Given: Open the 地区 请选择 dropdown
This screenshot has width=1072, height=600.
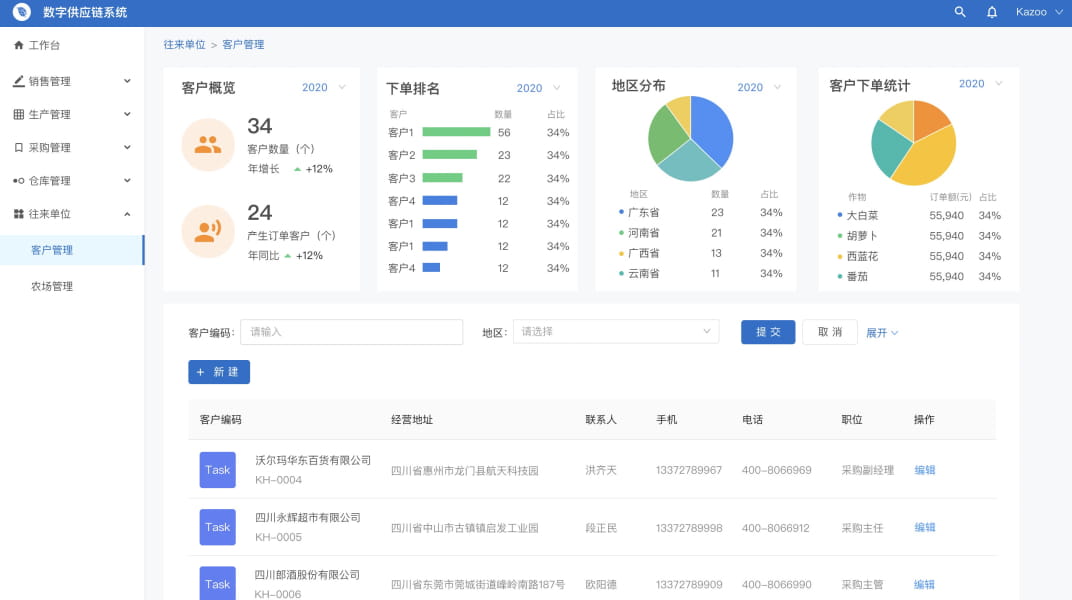Looking at the screenshot, I should pyautogui.click(x=616, y=331).
